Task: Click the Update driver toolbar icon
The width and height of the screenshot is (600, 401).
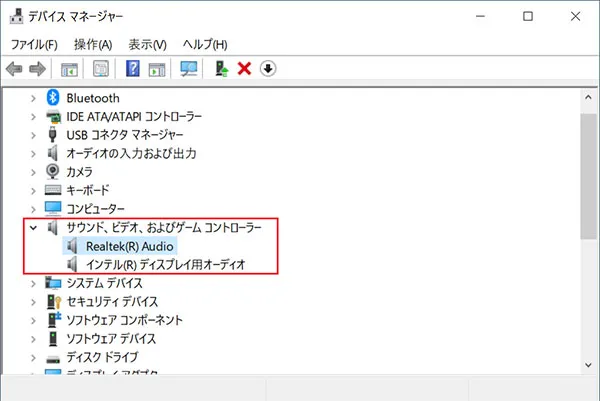Action: 222,69
